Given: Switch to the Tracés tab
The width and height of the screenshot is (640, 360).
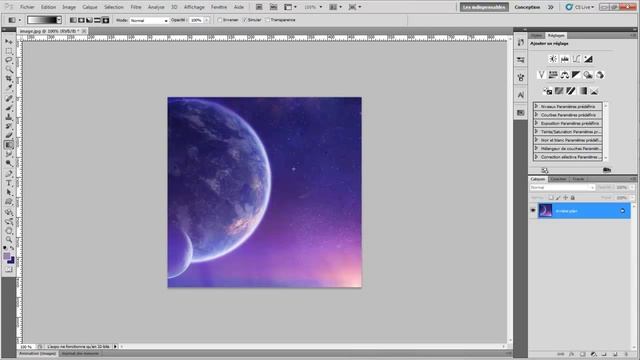Looking at the screenshot, I should click(x=578, y=179).
